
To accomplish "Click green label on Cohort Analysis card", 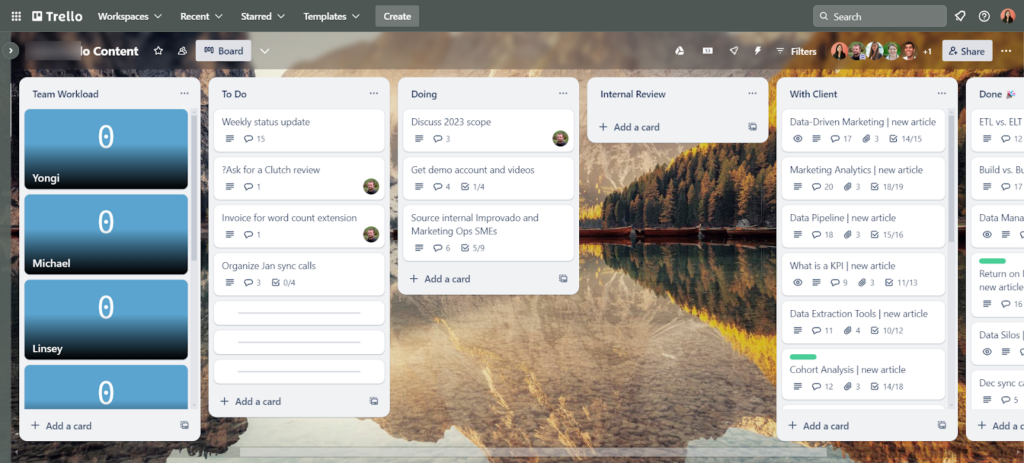I will 803,356.
